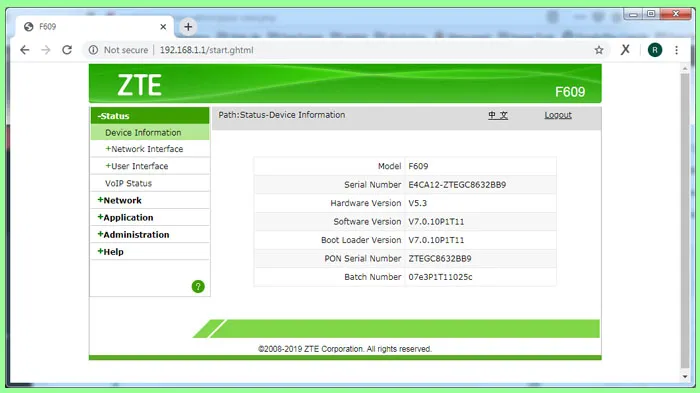The width and height of the screenshot is (700, 393).
Task: Click the Model value F609
Action: coord(418,166)
